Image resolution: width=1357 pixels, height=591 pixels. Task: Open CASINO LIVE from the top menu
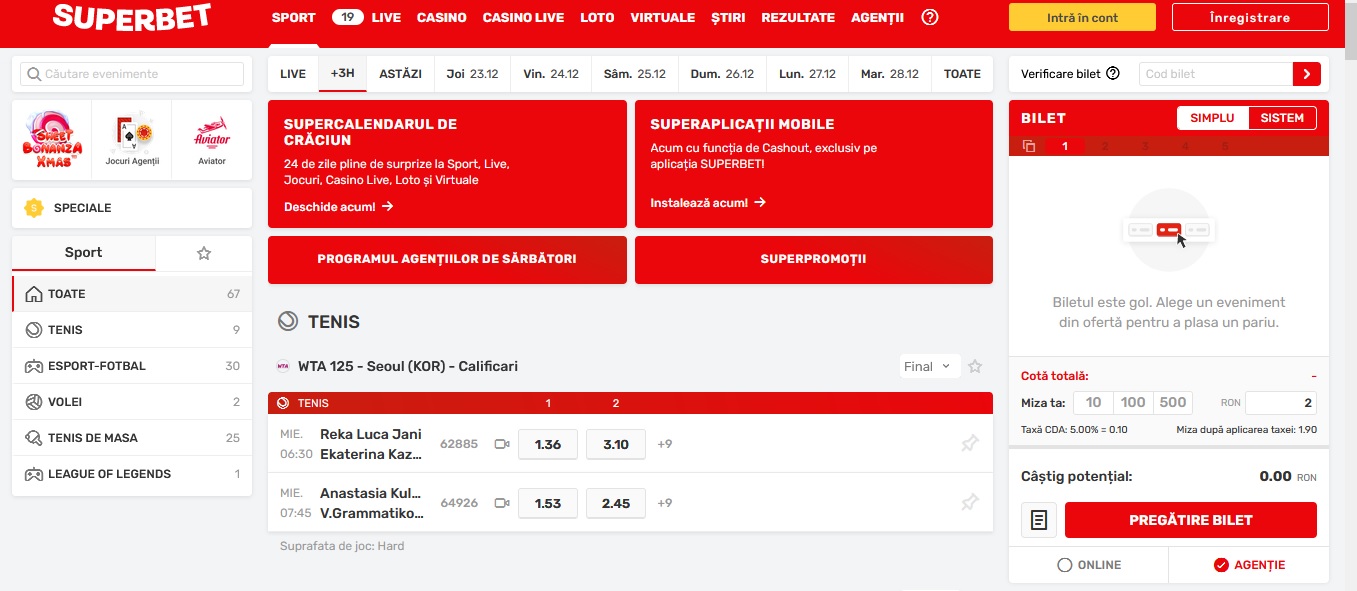click(523, 17)
